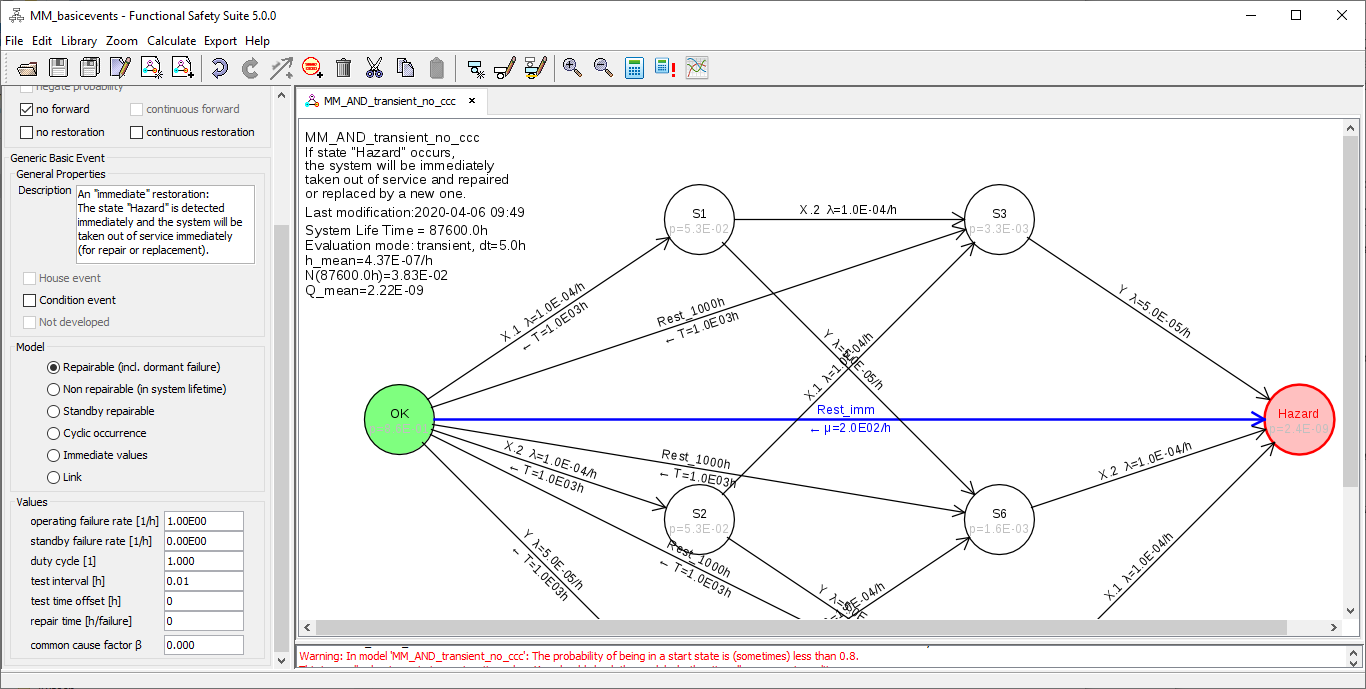Click the red Hazard state node

click(x=1298, y=420)
